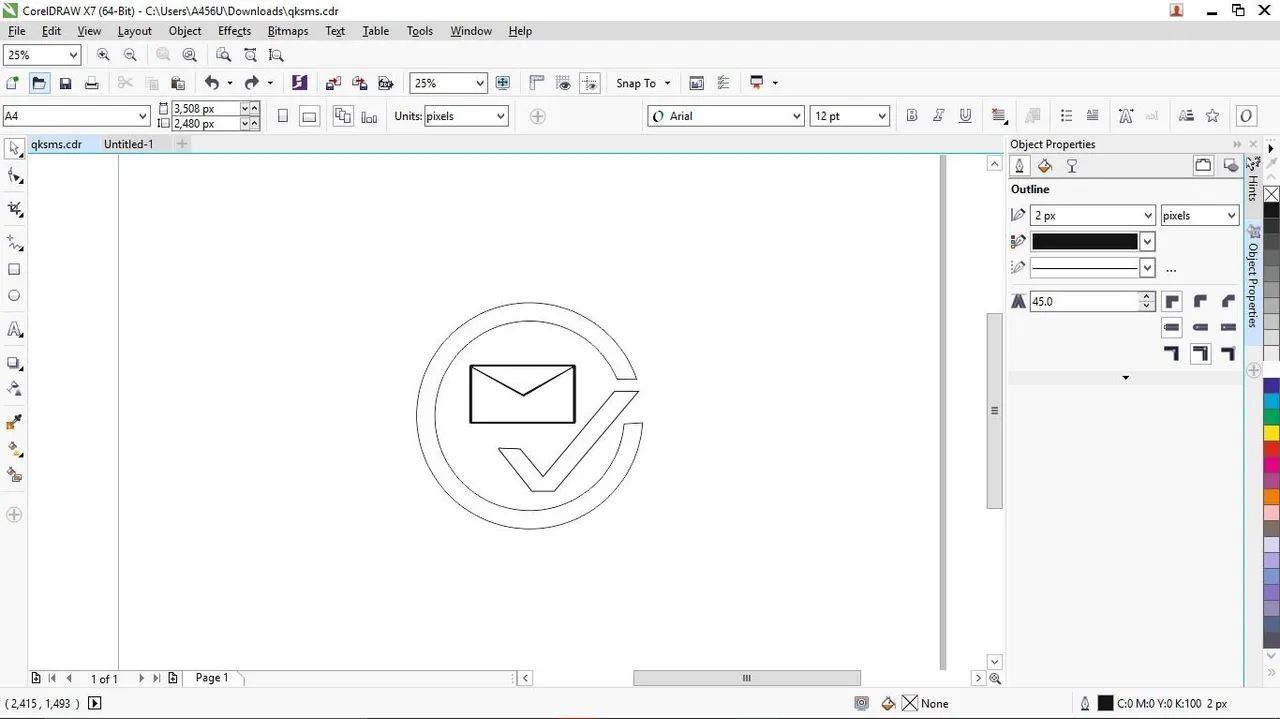1280x719 pixels.
Task: Toggle Underline text formatting
Action: pos(965,116)
